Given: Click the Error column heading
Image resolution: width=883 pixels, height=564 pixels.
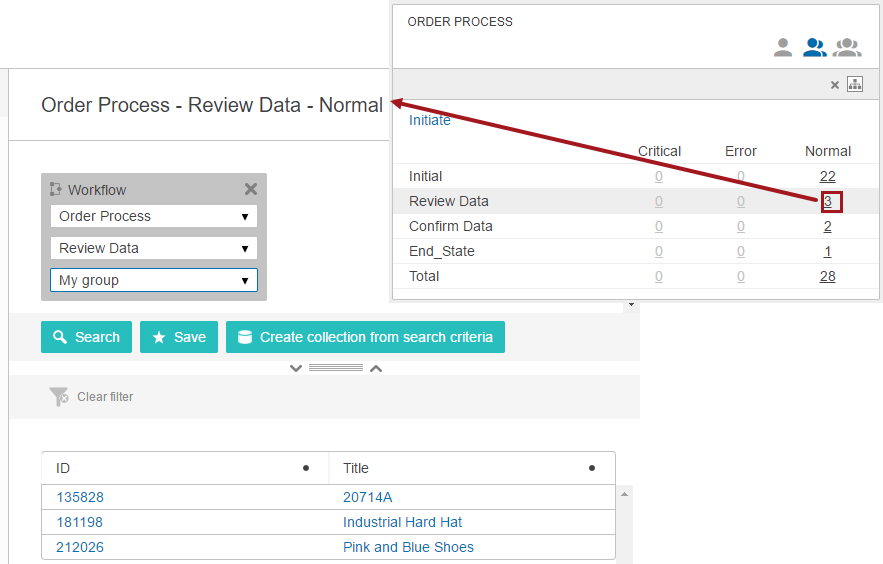Looking at the screenshot, I should pyautogui.click(x=741, y=151).
